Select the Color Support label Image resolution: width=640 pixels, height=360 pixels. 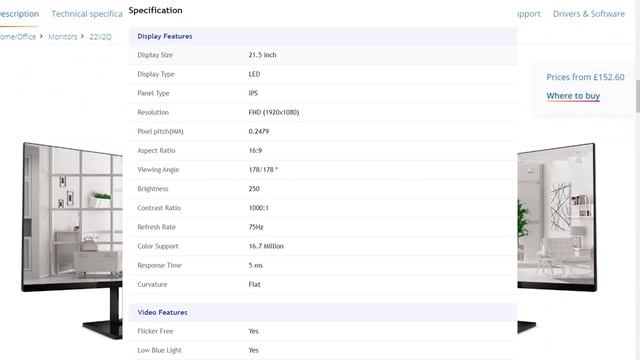(158, 247)
